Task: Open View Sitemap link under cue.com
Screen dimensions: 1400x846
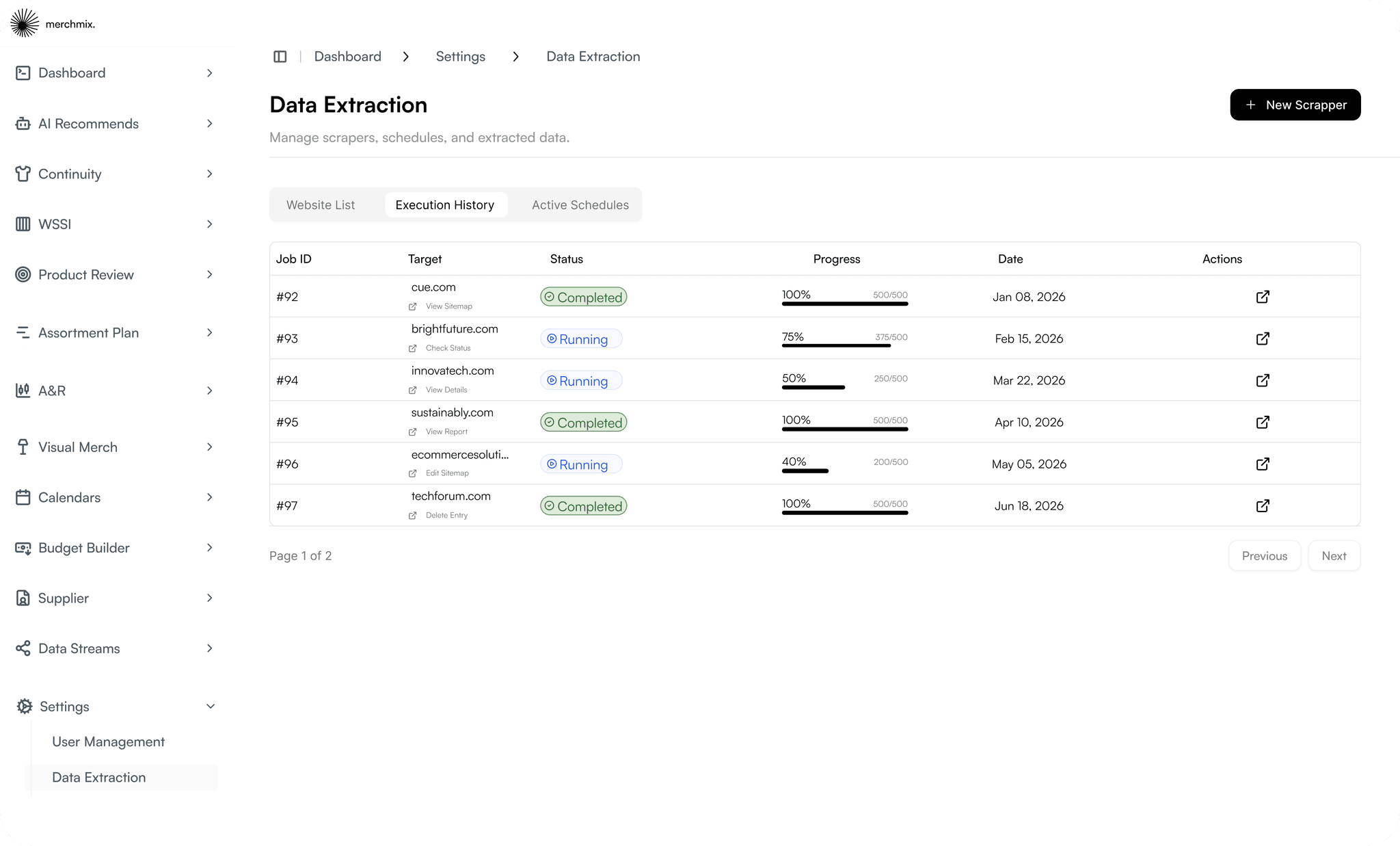Action: coord(448,306)
